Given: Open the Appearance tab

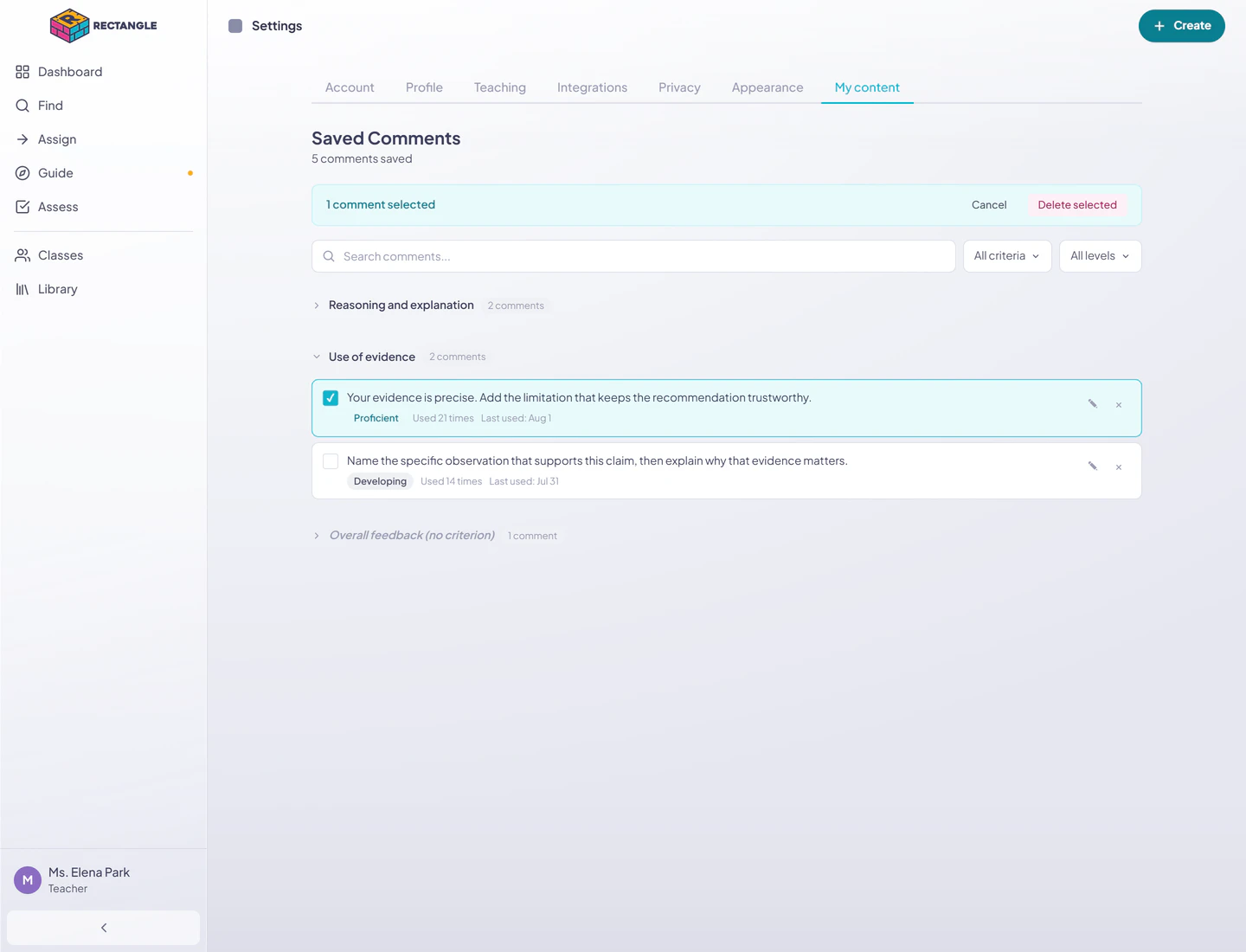Looking at the screenshot, I should (768, 87).
